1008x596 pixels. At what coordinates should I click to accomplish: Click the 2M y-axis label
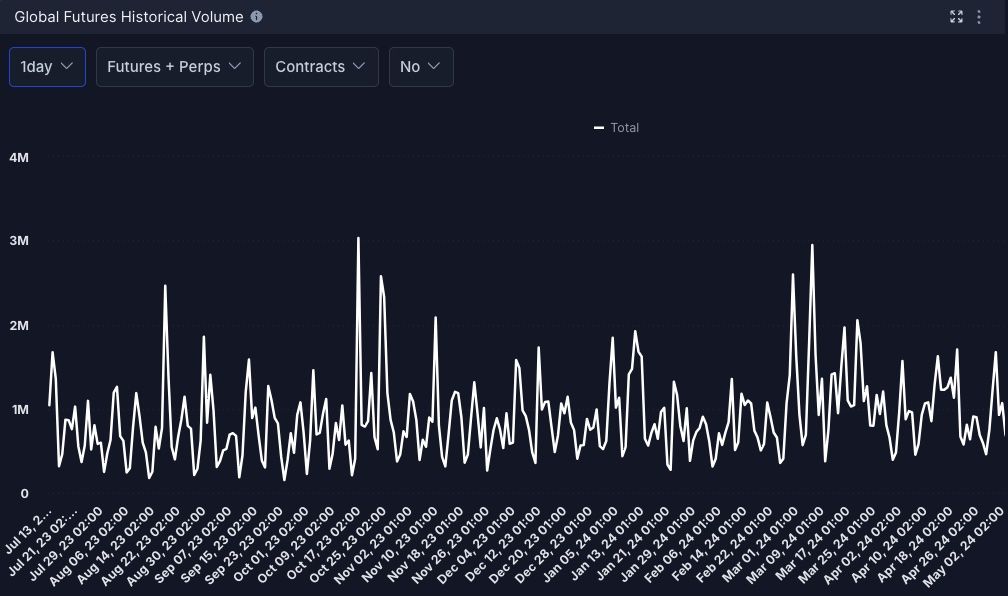tap(18, 326)
